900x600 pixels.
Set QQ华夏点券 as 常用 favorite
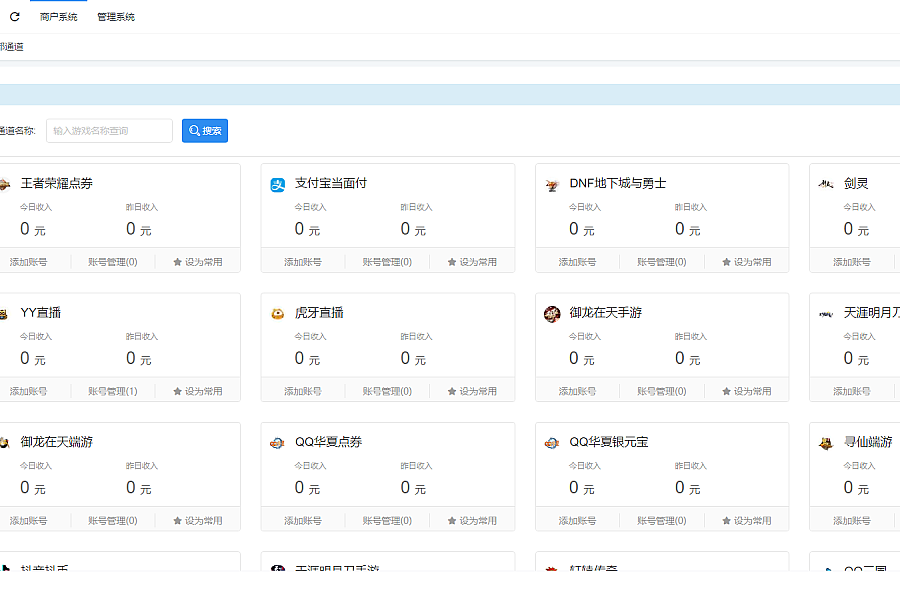tap(472, 521)
